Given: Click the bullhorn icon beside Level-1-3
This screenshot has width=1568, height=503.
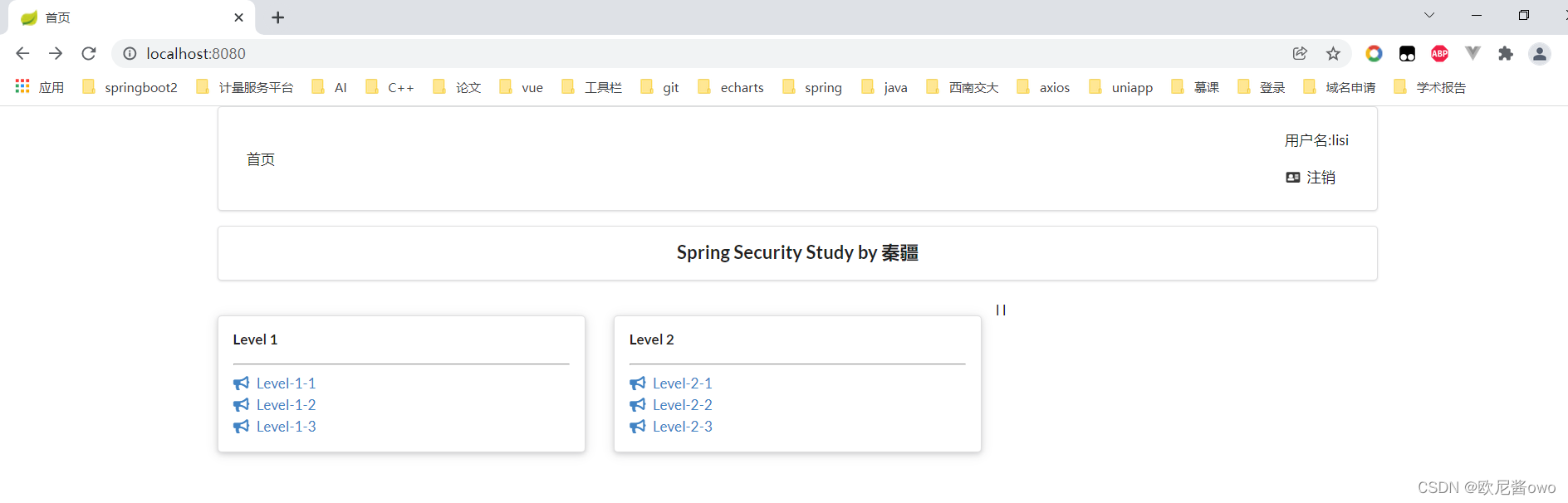Looking at the screenshot, I should 241,427.
